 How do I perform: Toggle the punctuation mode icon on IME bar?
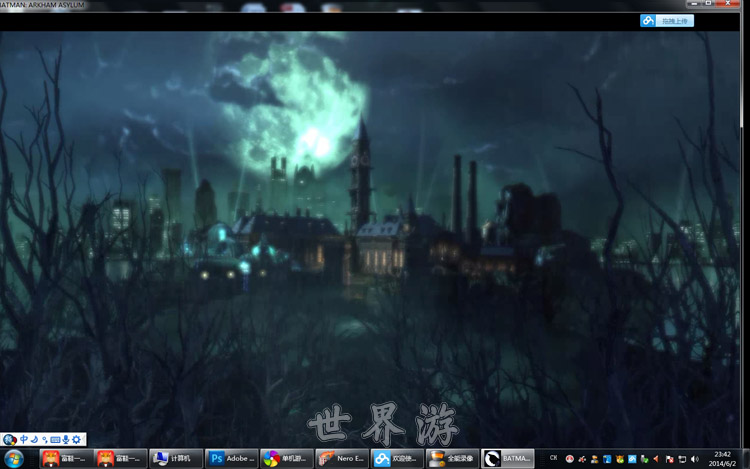(x=44, y=439)
